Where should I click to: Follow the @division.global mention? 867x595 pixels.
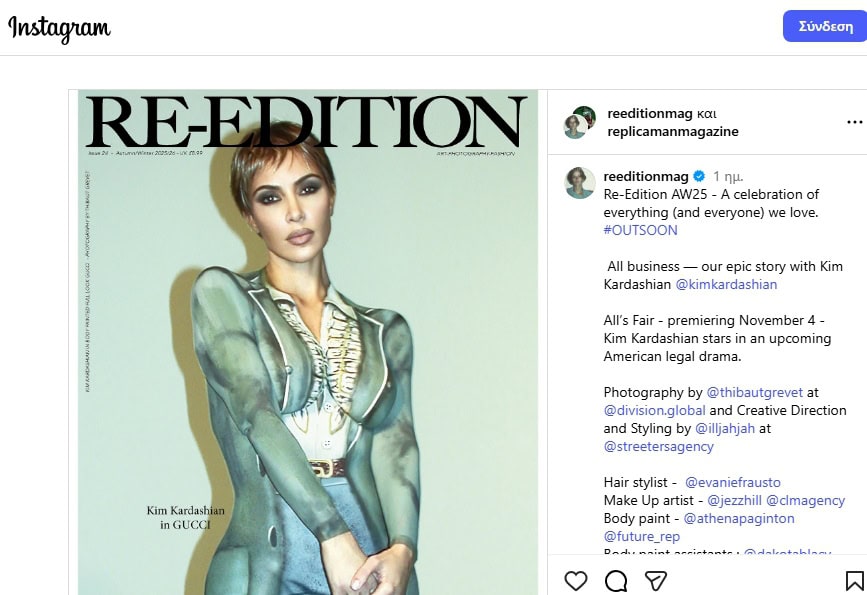point(654,410)
